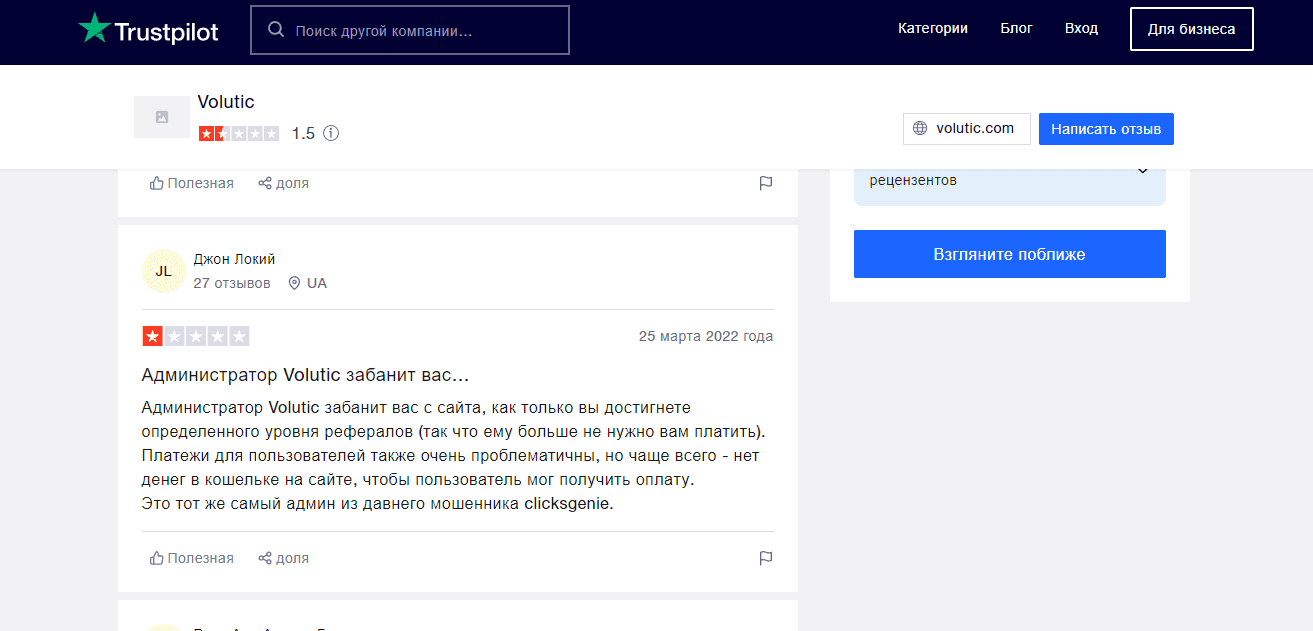Click the Взгляните поближе button

1009,254
